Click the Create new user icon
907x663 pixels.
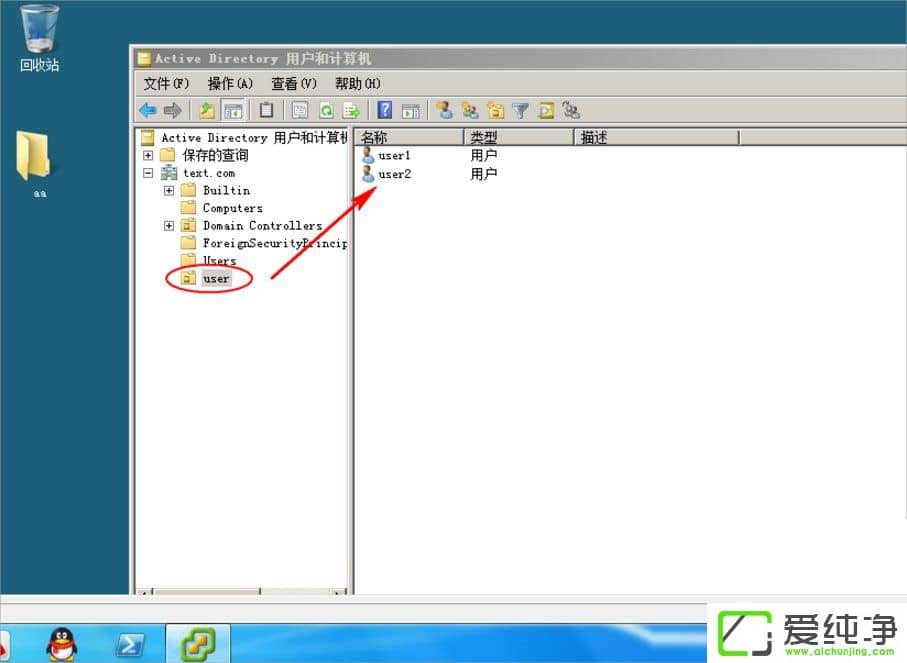[x=444, y=111]
